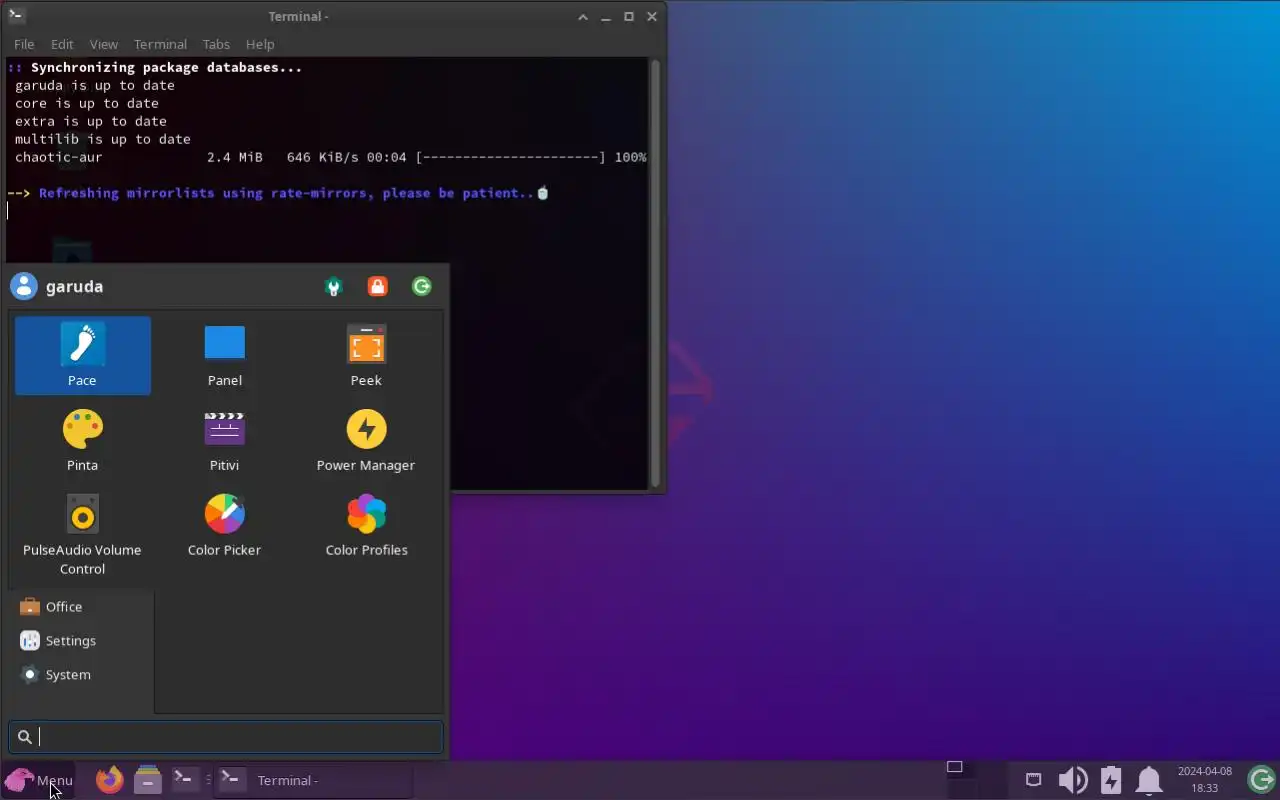The height and width of the screenshot is (800, 1280).
Task: Click the green logout icon in menu header
Action: pyautogui.click(x=422, y=287)
